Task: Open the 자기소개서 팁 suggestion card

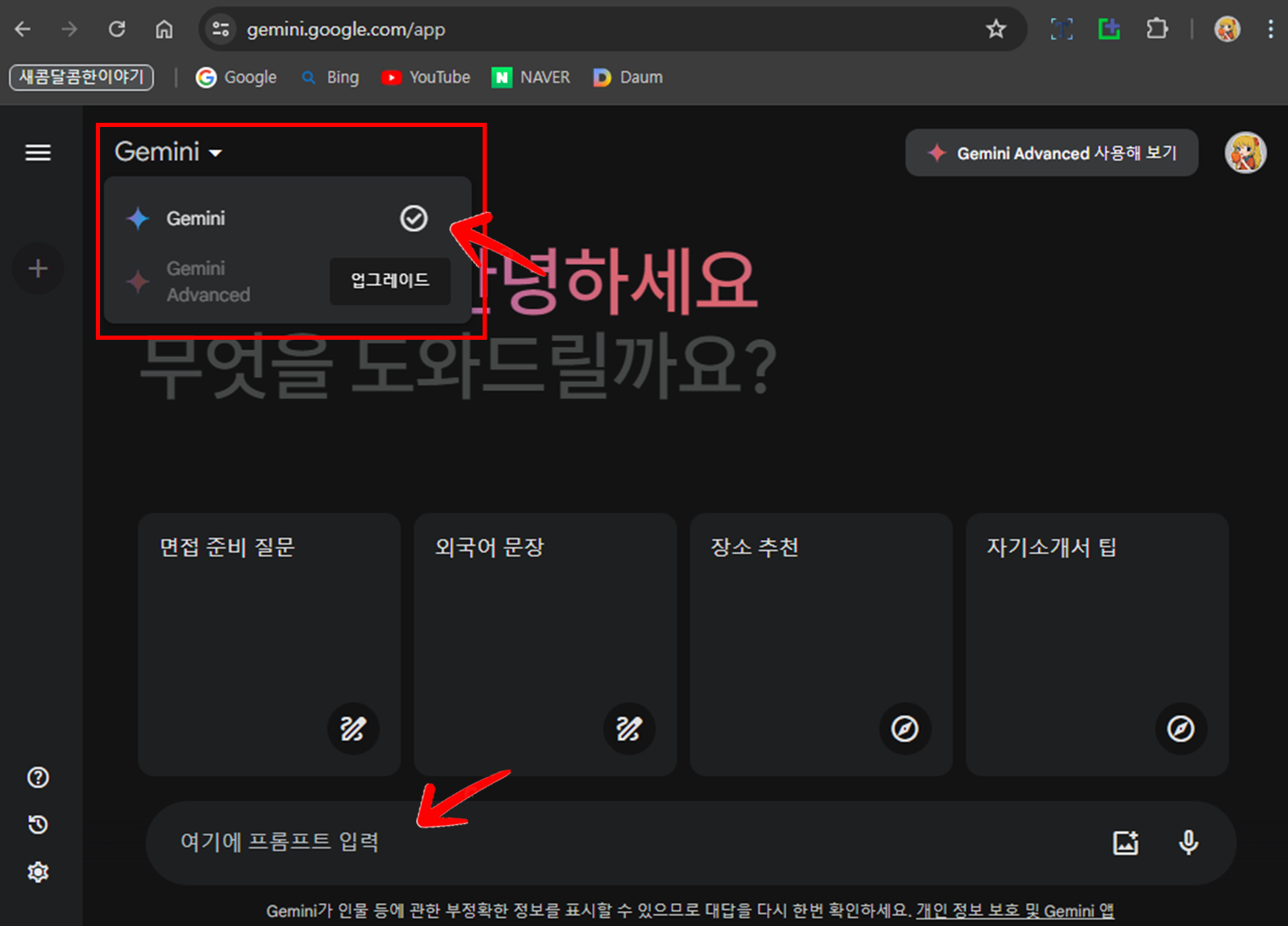Action: (x=1096, y=644)
